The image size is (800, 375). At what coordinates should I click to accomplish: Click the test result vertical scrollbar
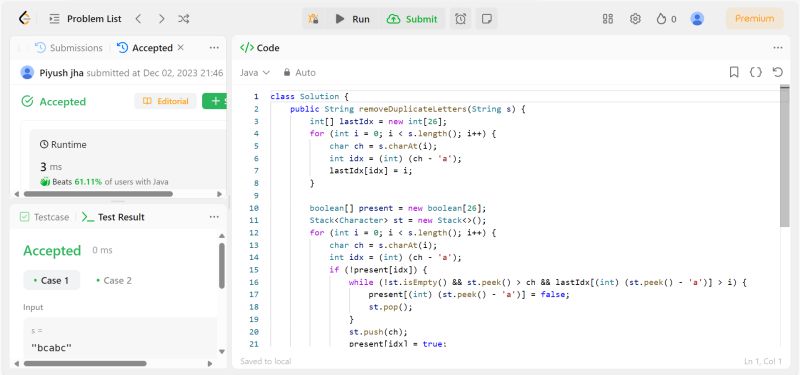pyautogui.click(x=221, y=265)
